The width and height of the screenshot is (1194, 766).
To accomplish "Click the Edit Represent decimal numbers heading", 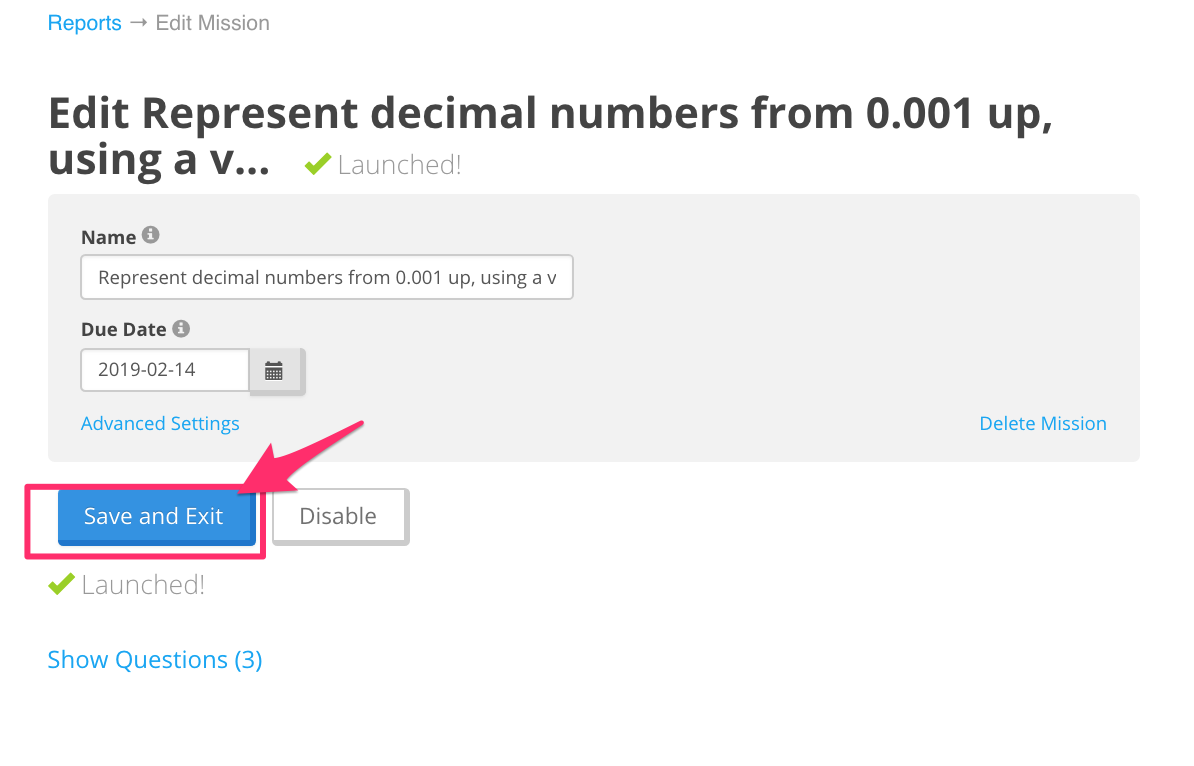I will point(551,136).
